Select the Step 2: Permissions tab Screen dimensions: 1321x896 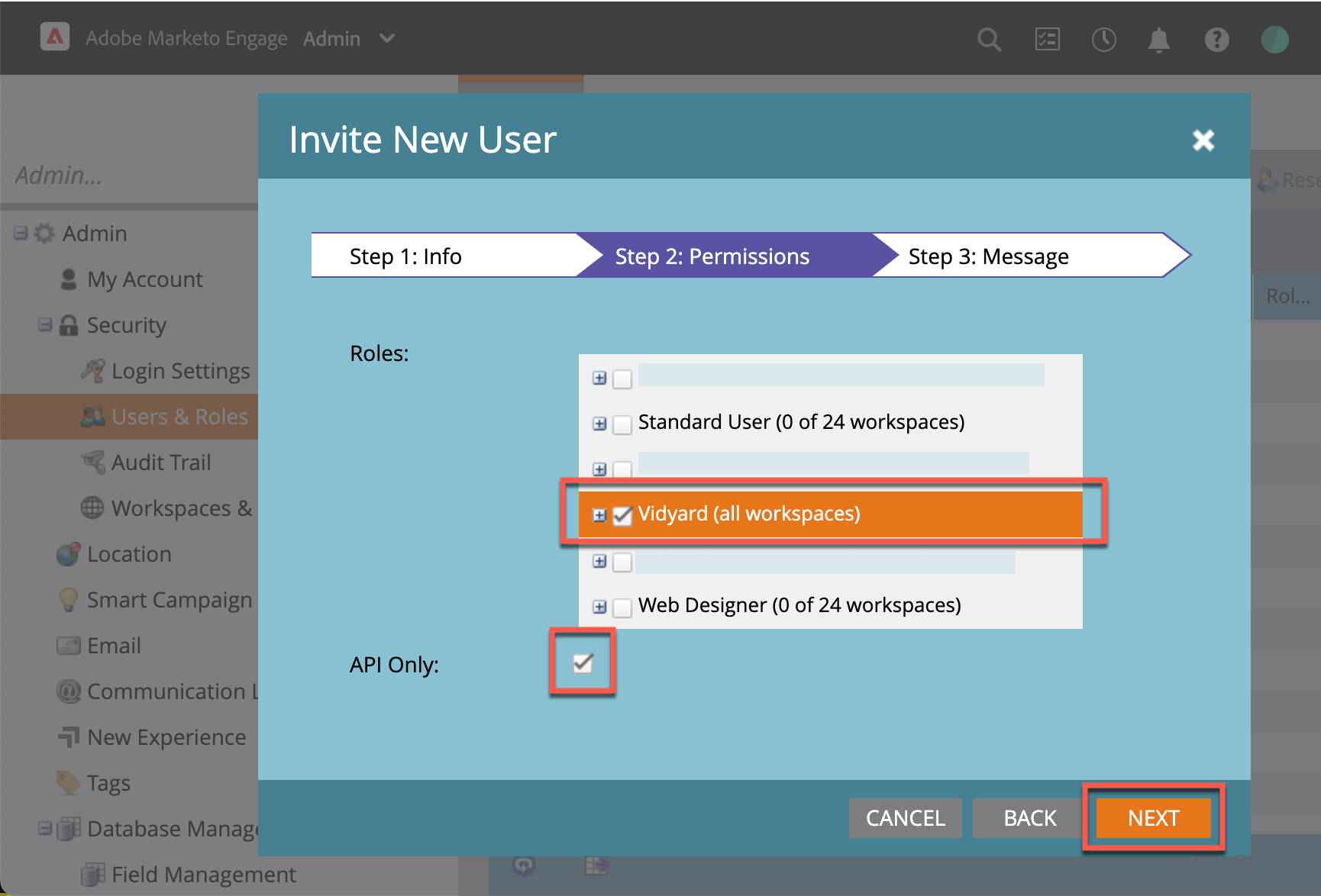pyautogui.click(x=725, y=256)
